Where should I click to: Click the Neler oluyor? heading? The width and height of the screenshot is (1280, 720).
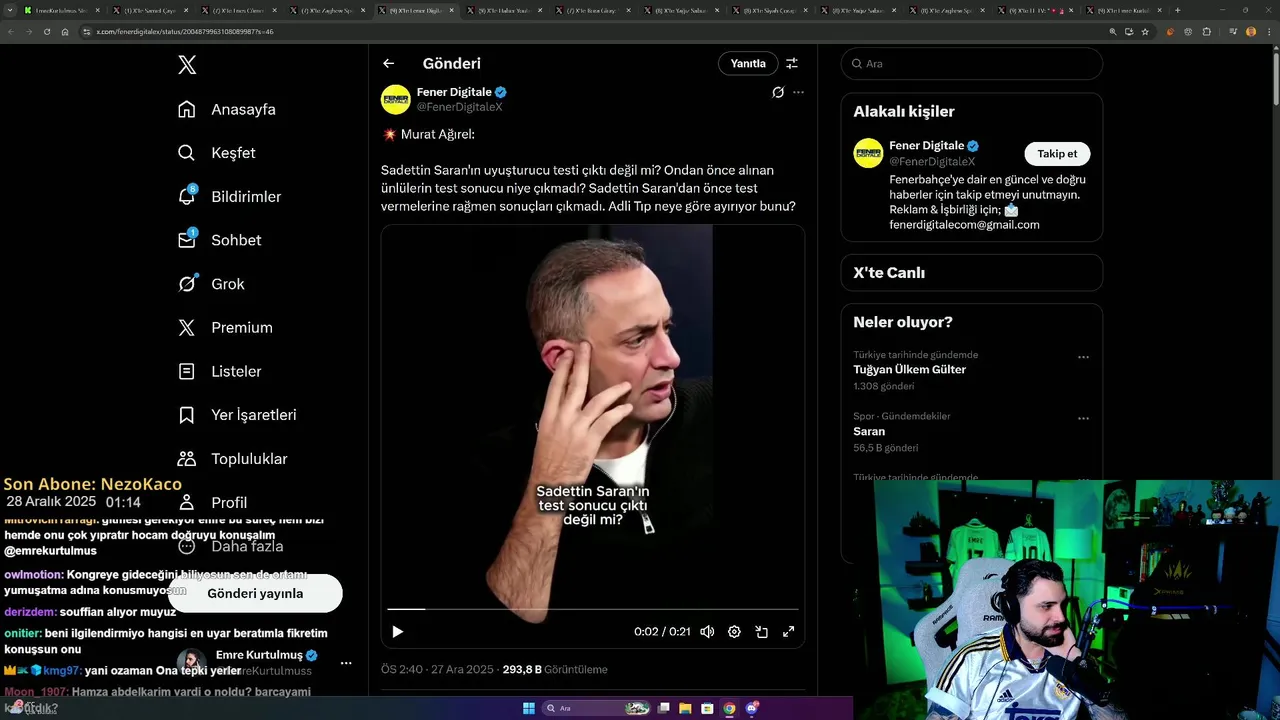[x=903, y=322]
